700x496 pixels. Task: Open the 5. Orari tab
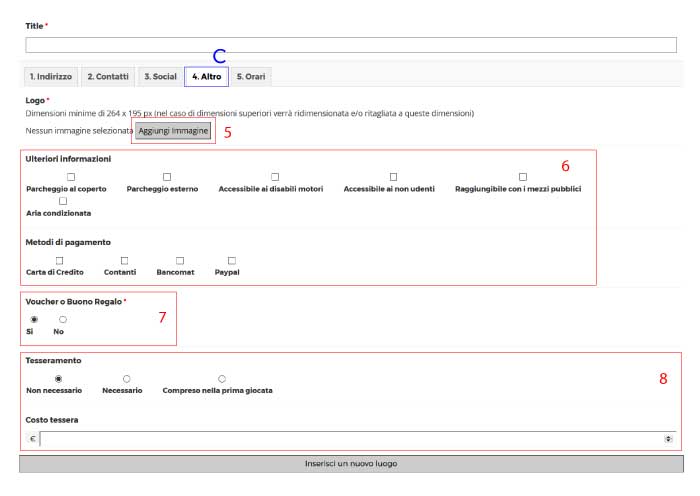point(251,77)
